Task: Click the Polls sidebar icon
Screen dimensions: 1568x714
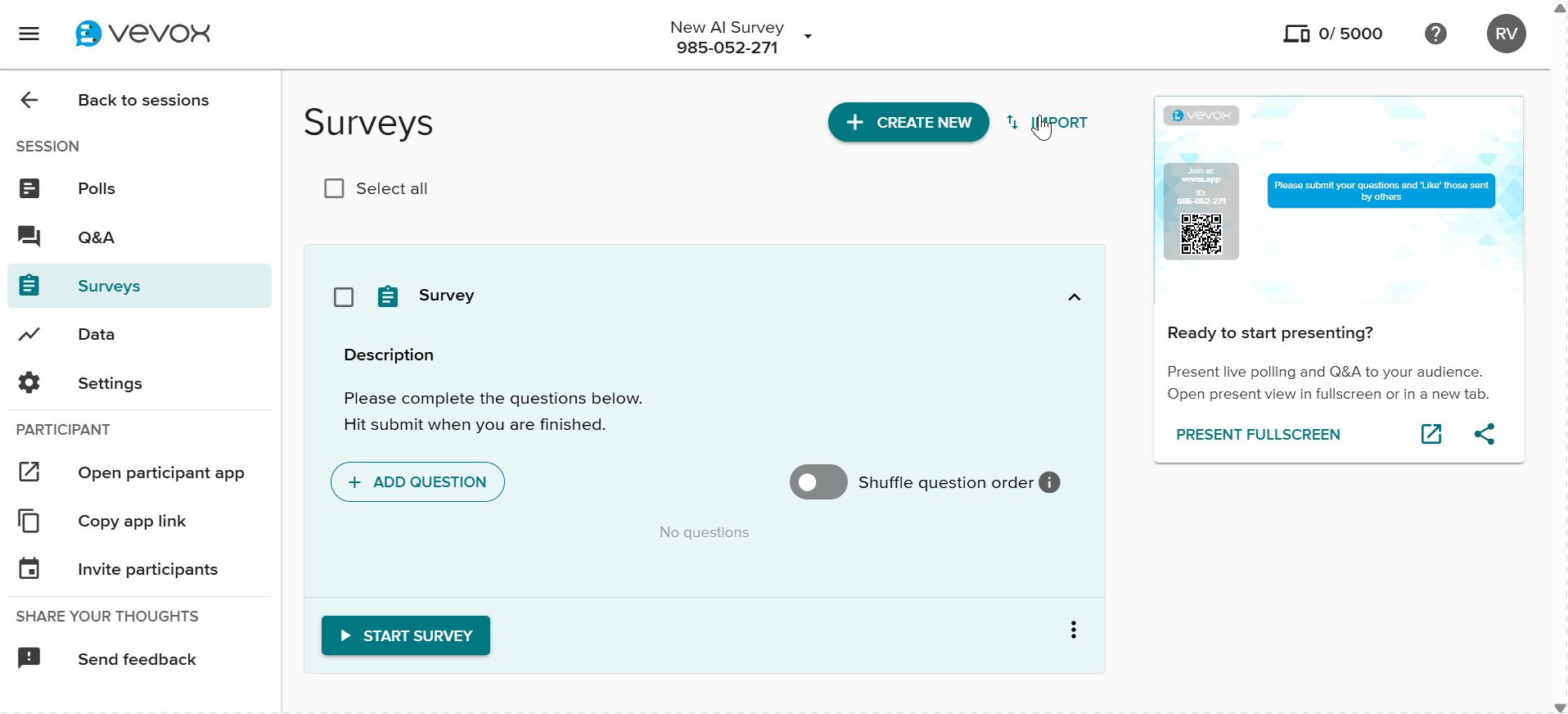Action: point(29,188)
